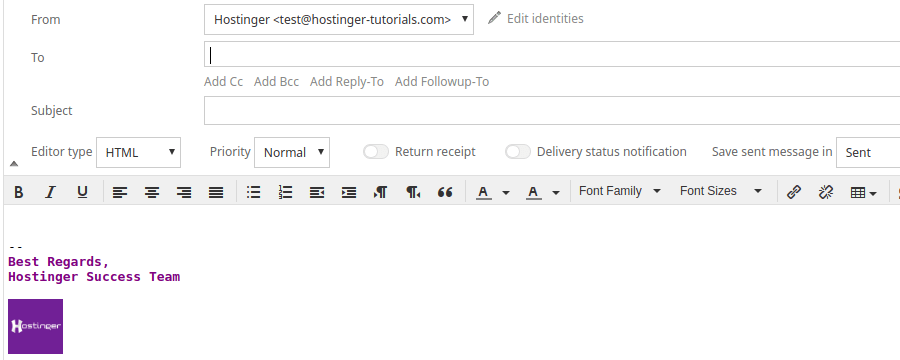
Task: Set left-to-right text direction
Action: click(x=381, y=192)
